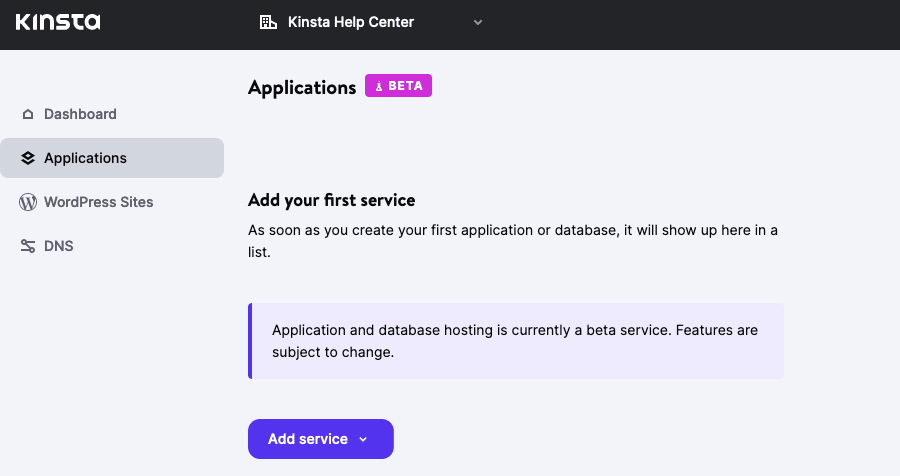Click the Applications layers icon
The width and height of the screenshot is (900, 476).
pyautogui.click(x=28, y=158)
